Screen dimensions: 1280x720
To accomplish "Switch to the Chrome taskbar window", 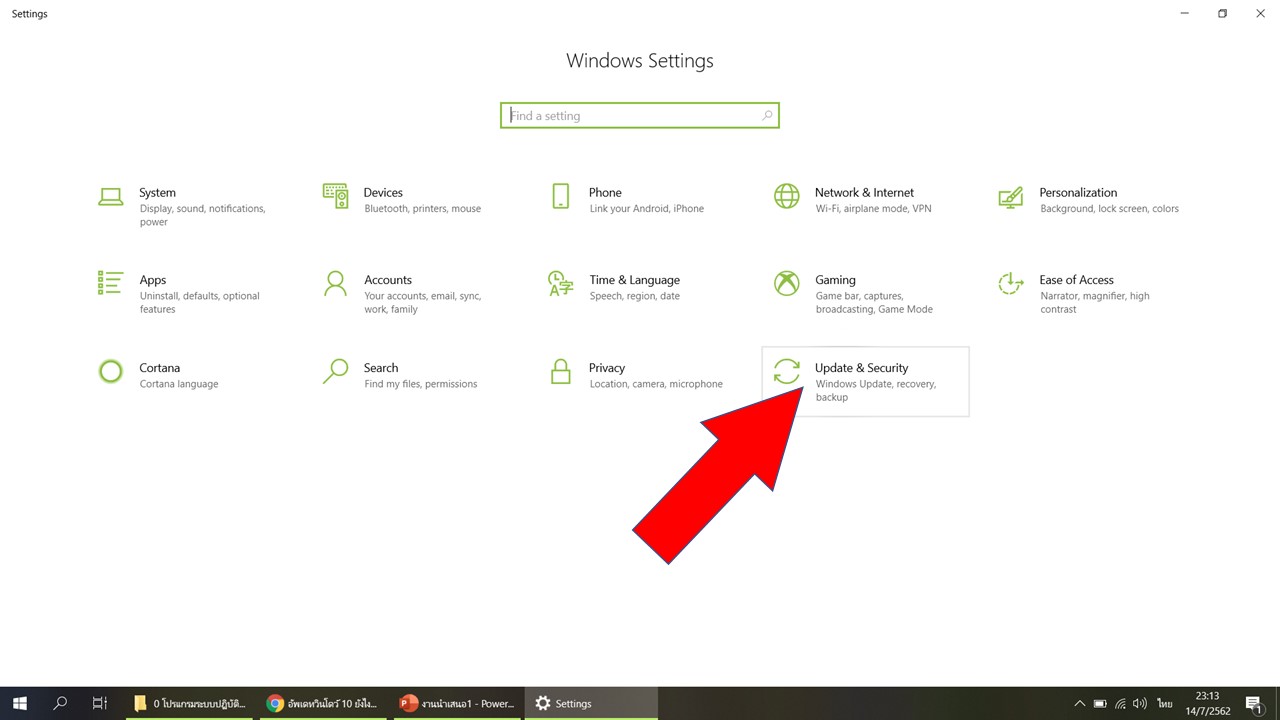I will [x=323, y=703].
